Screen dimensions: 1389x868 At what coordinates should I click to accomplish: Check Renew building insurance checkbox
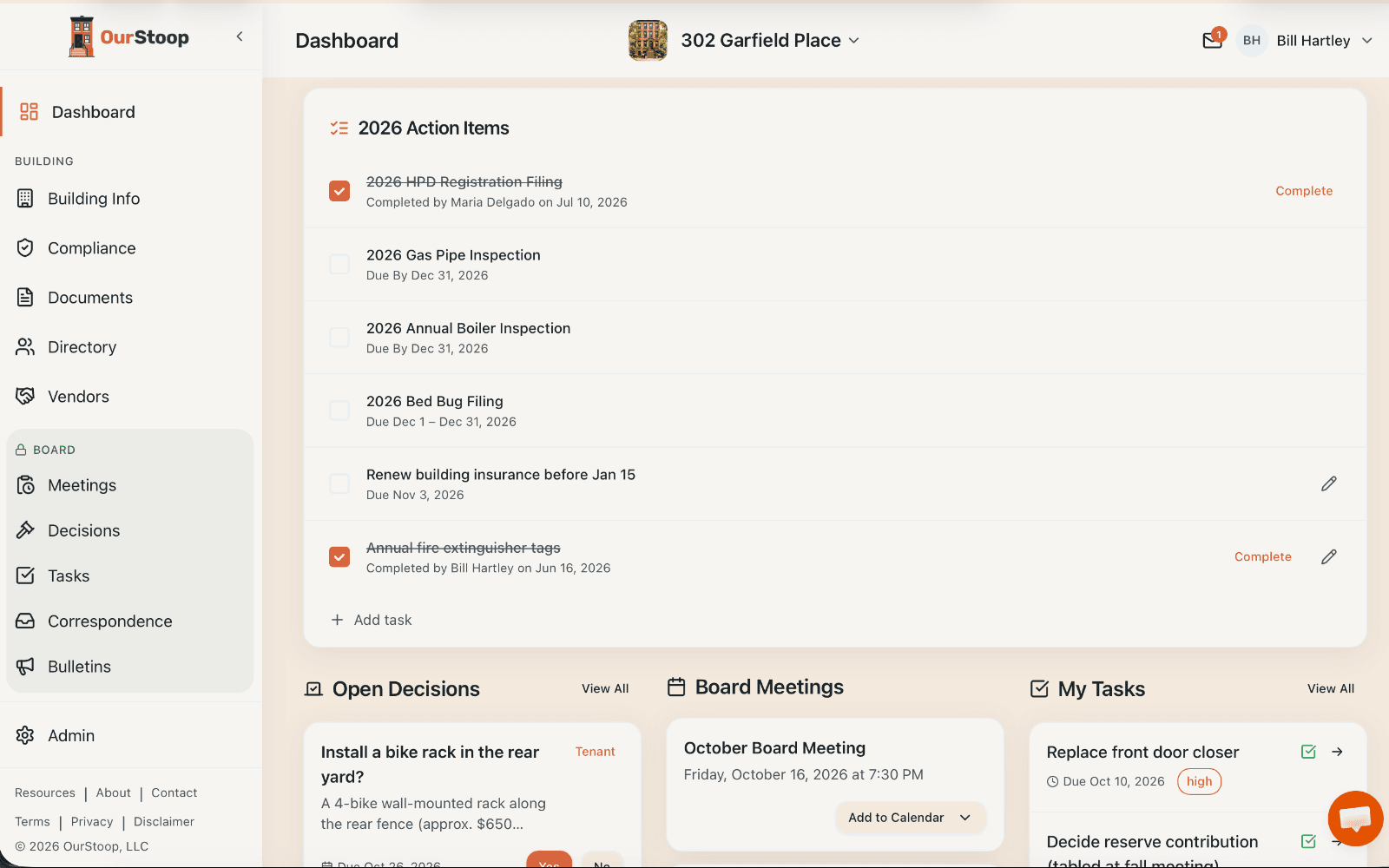click(x=339, y=483)
